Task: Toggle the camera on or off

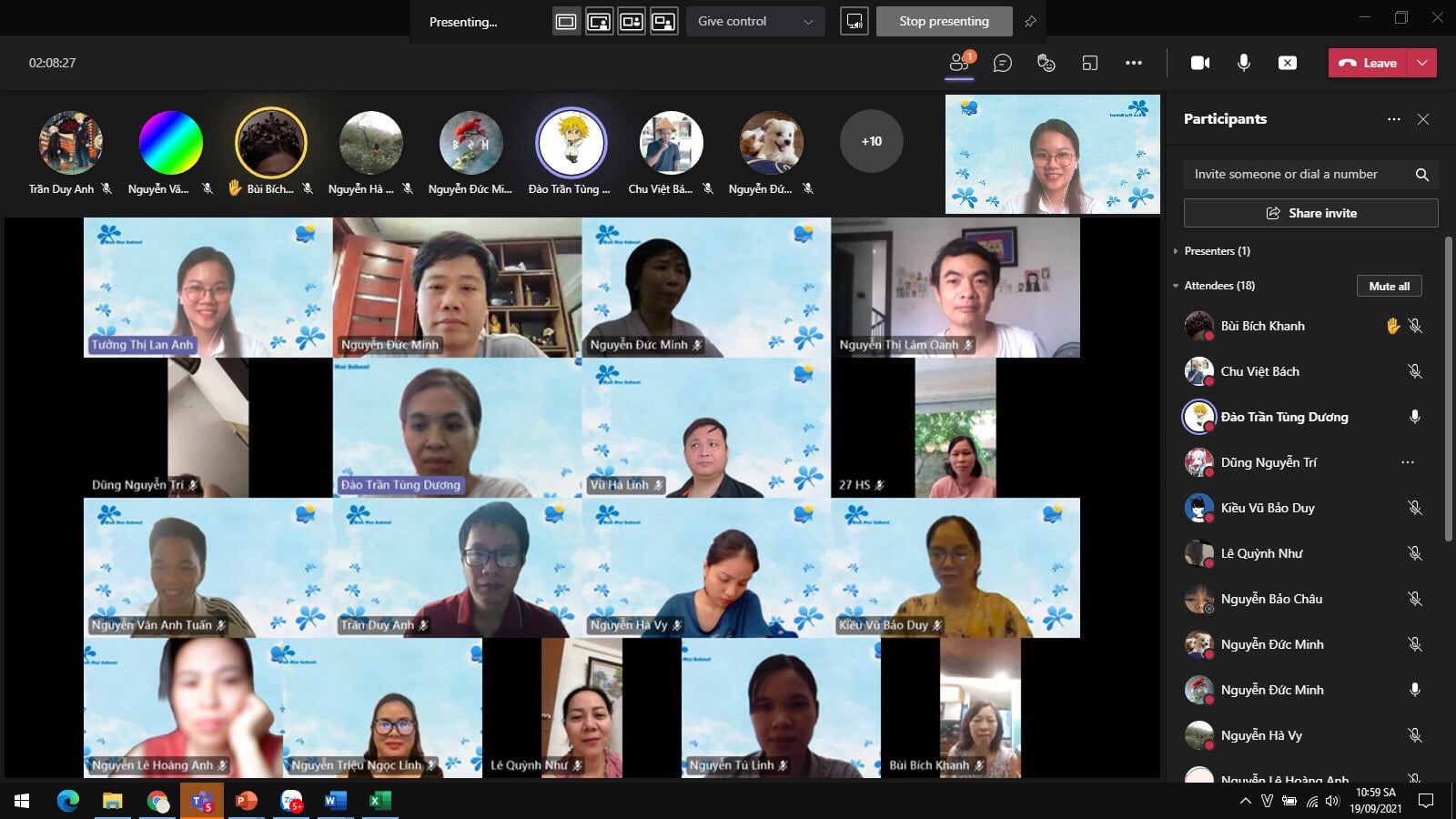Action: pyautogui.click(x=1200, y=63)
